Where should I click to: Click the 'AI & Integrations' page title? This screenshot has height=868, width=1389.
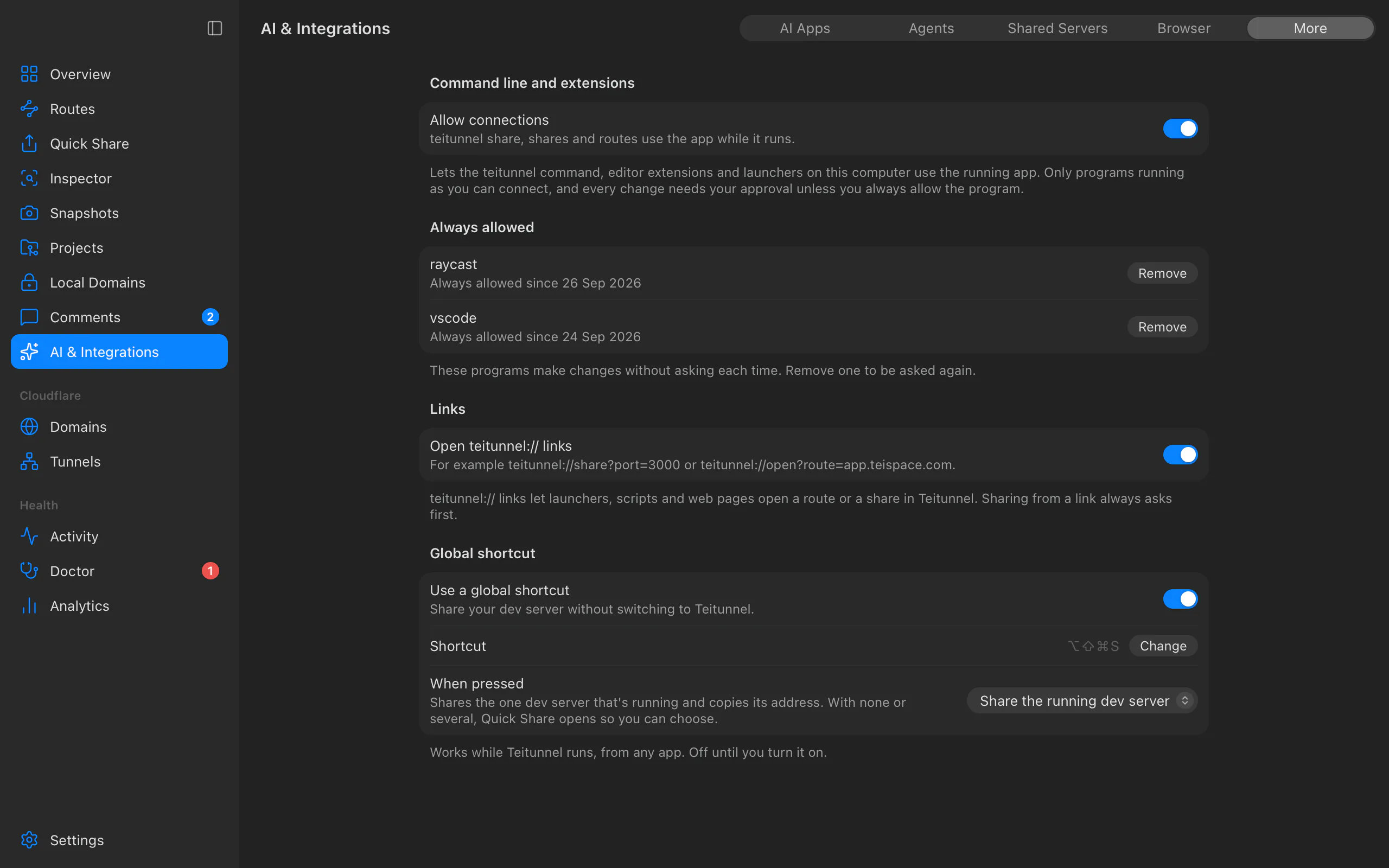[325, 28]
